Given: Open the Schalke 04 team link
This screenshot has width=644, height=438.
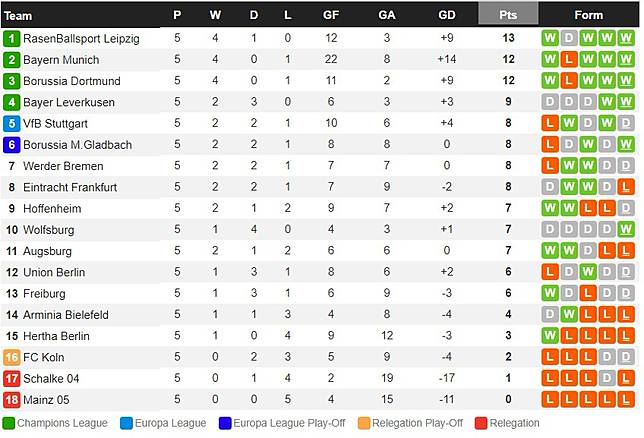Looking at the screenshot, I should pyautogui.click(x=51, y=378).
